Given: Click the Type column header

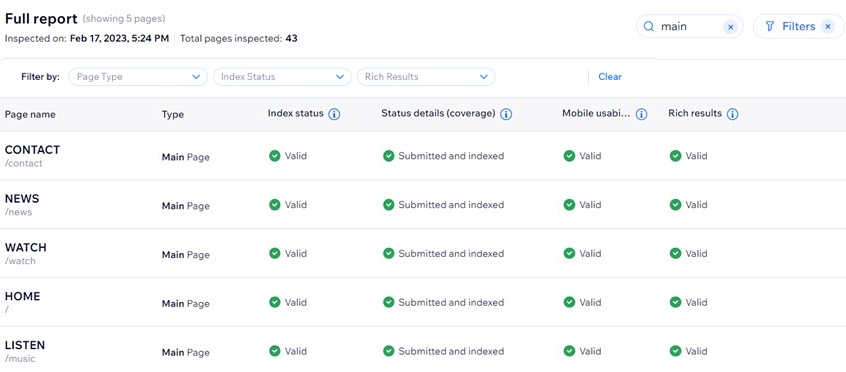Looking at the screenshot, I should [173, 114].
